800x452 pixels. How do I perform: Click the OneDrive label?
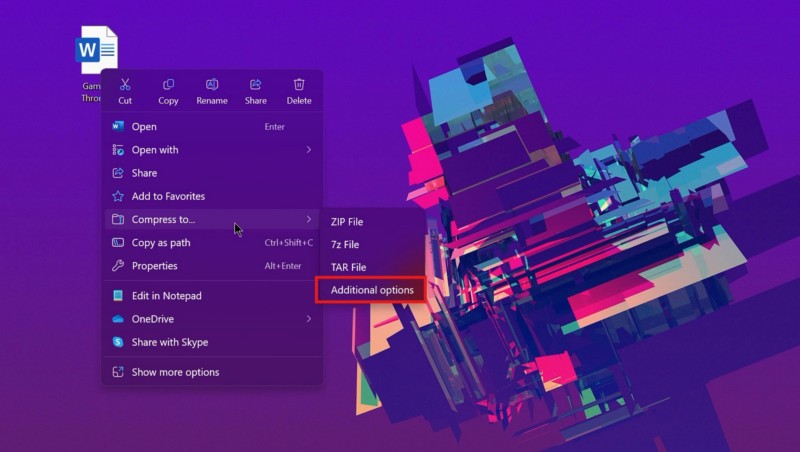pos(153,319)
